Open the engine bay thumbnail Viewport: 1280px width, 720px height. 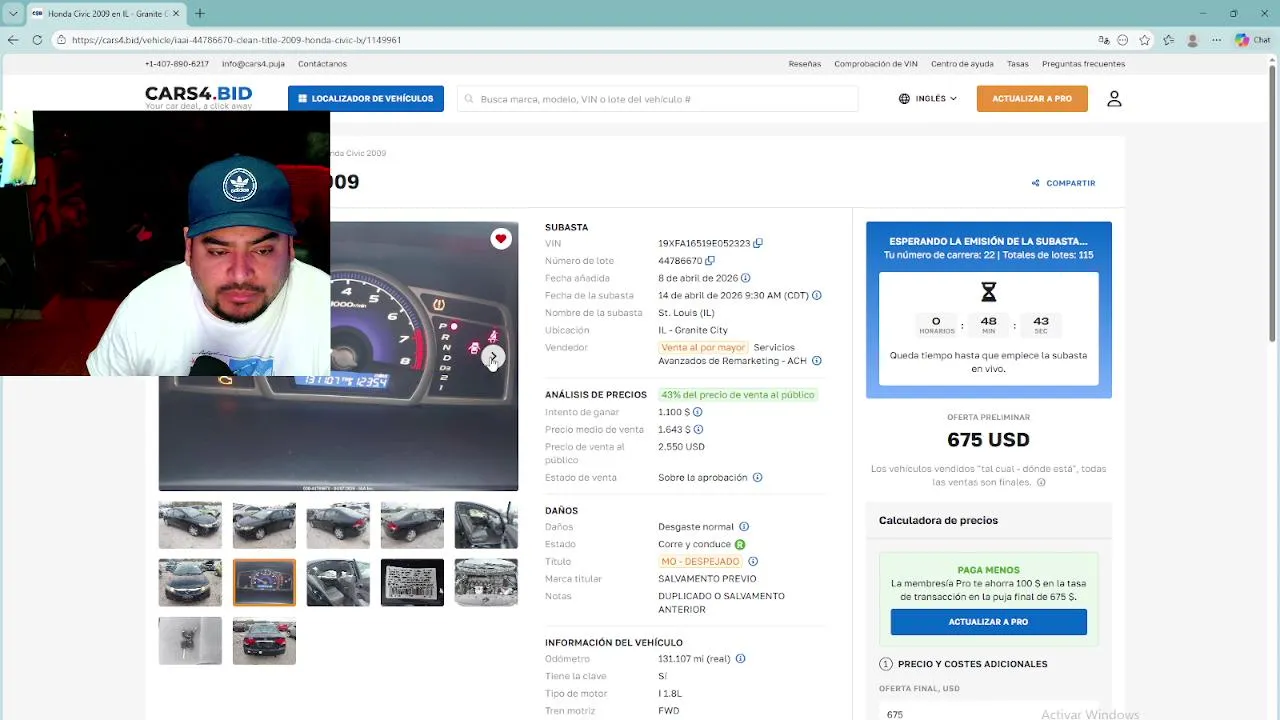[x=486, y=583]
